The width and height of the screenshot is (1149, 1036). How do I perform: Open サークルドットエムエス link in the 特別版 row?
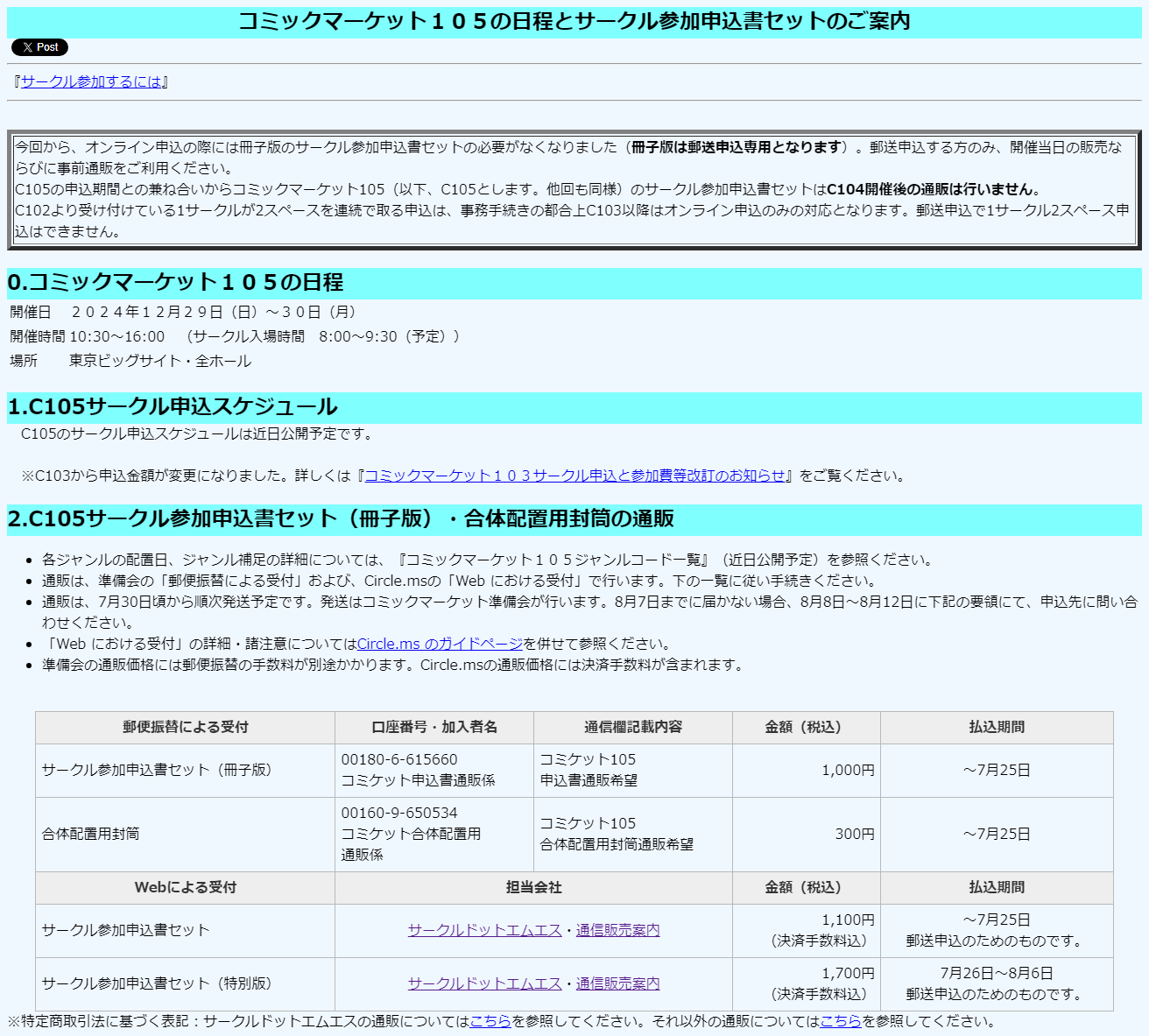(484, 983)
